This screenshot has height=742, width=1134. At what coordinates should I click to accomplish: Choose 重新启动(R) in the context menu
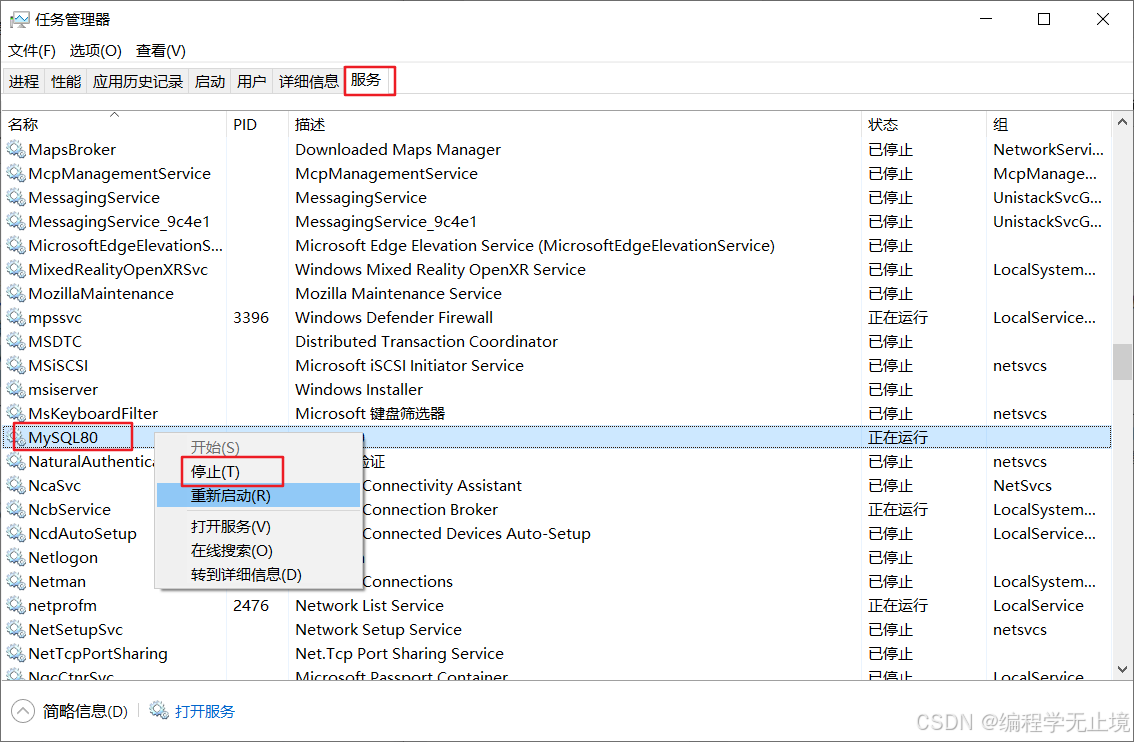coord(258,495)
